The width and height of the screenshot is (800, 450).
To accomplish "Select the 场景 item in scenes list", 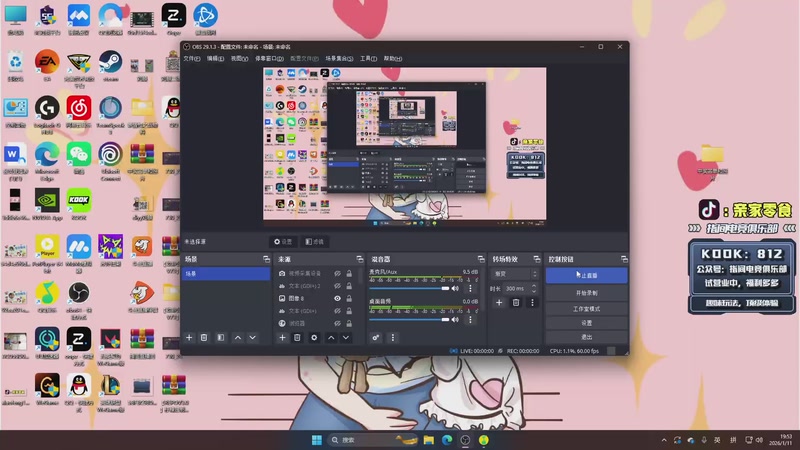I will [226, 274].
